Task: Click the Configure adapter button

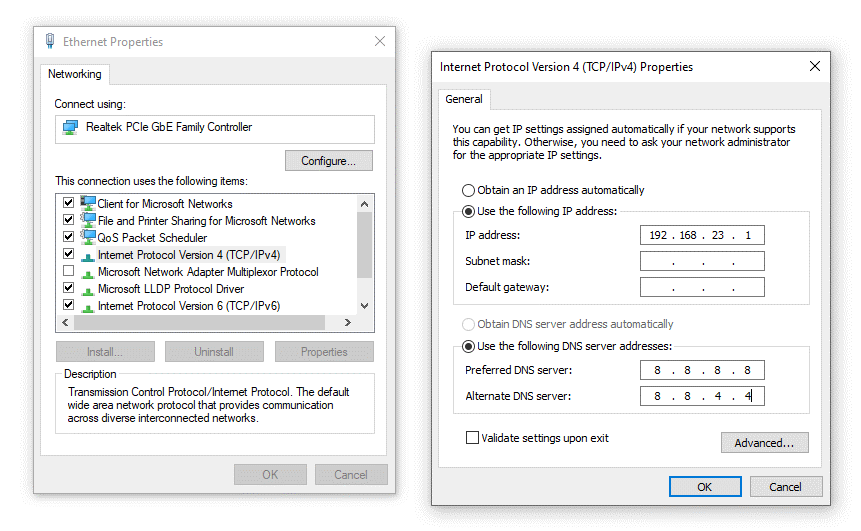Action: pos(328,161)
